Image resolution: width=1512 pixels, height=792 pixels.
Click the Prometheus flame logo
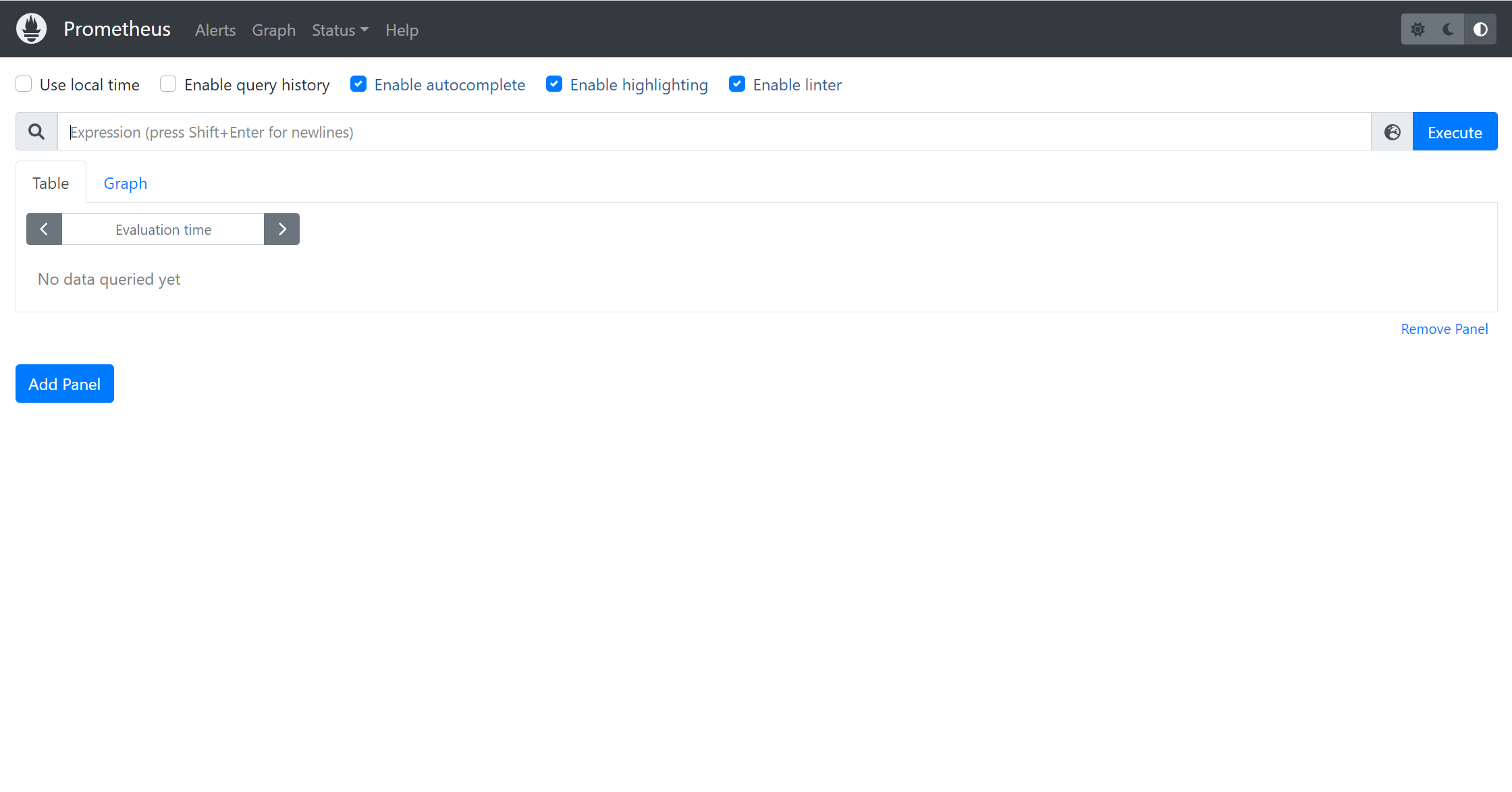pos(31,29)
